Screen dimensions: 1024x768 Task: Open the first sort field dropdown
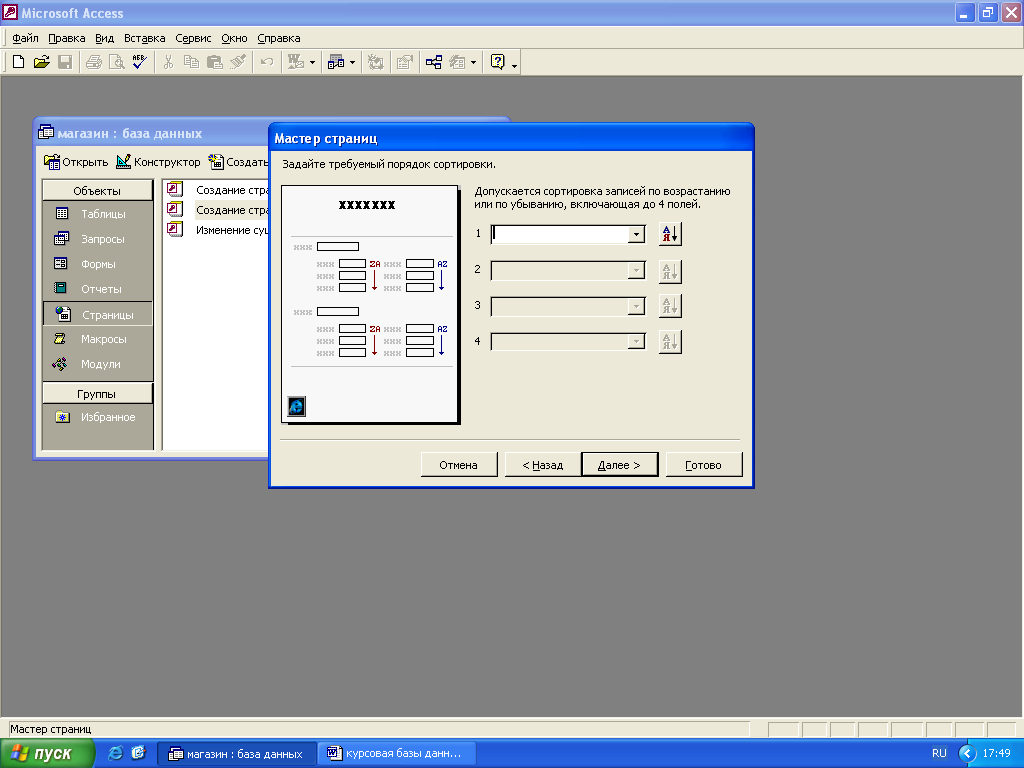[x=635, y=234]
